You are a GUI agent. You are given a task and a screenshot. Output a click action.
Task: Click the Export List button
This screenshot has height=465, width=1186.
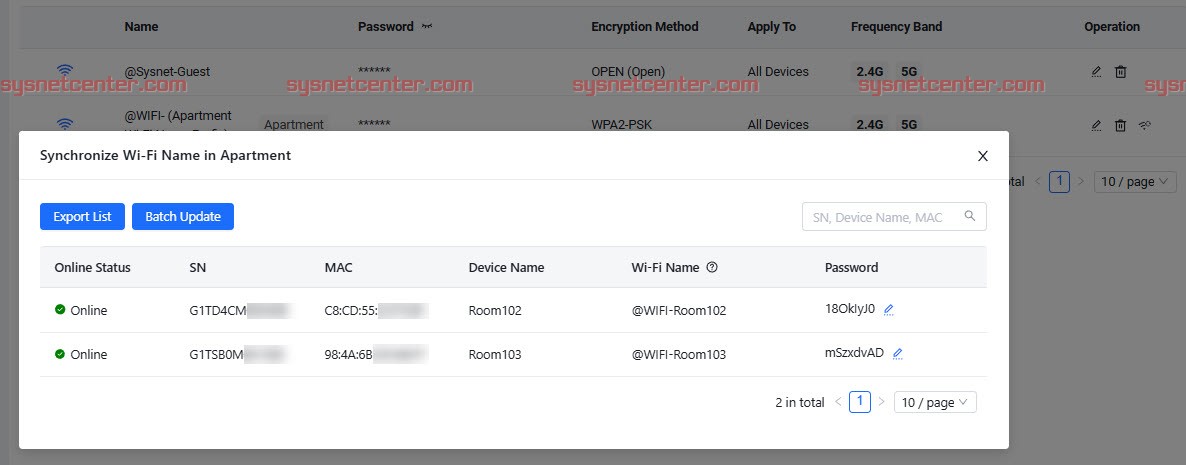[x=82, y=216]
